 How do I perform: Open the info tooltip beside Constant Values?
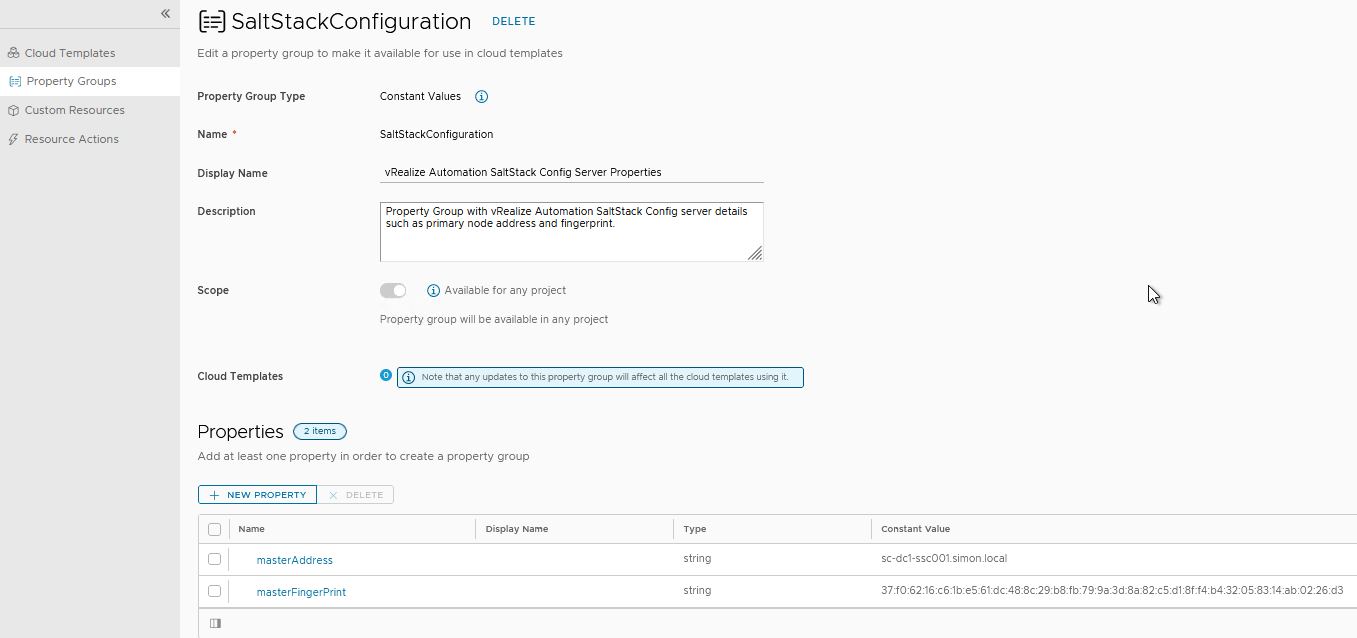click(481, 96)
